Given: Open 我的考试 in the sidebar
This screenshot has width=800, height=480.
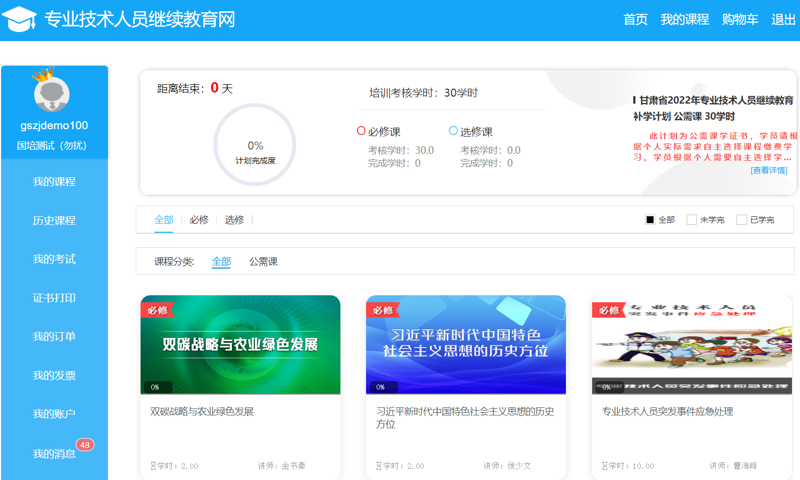Looking at the screenshot, I should pos(54,259).
